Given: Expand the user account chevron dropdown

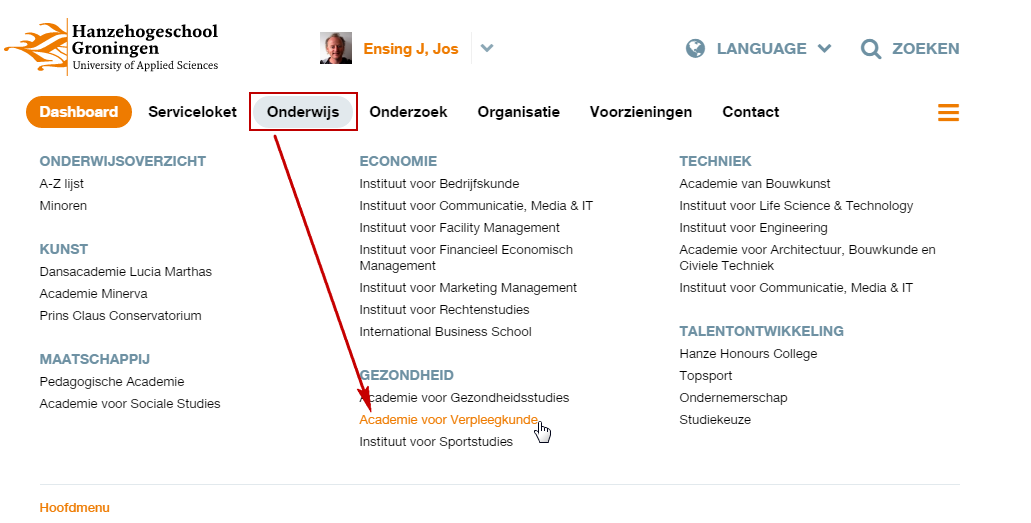Looking at the screenshot, I should [x=487, y=48].
